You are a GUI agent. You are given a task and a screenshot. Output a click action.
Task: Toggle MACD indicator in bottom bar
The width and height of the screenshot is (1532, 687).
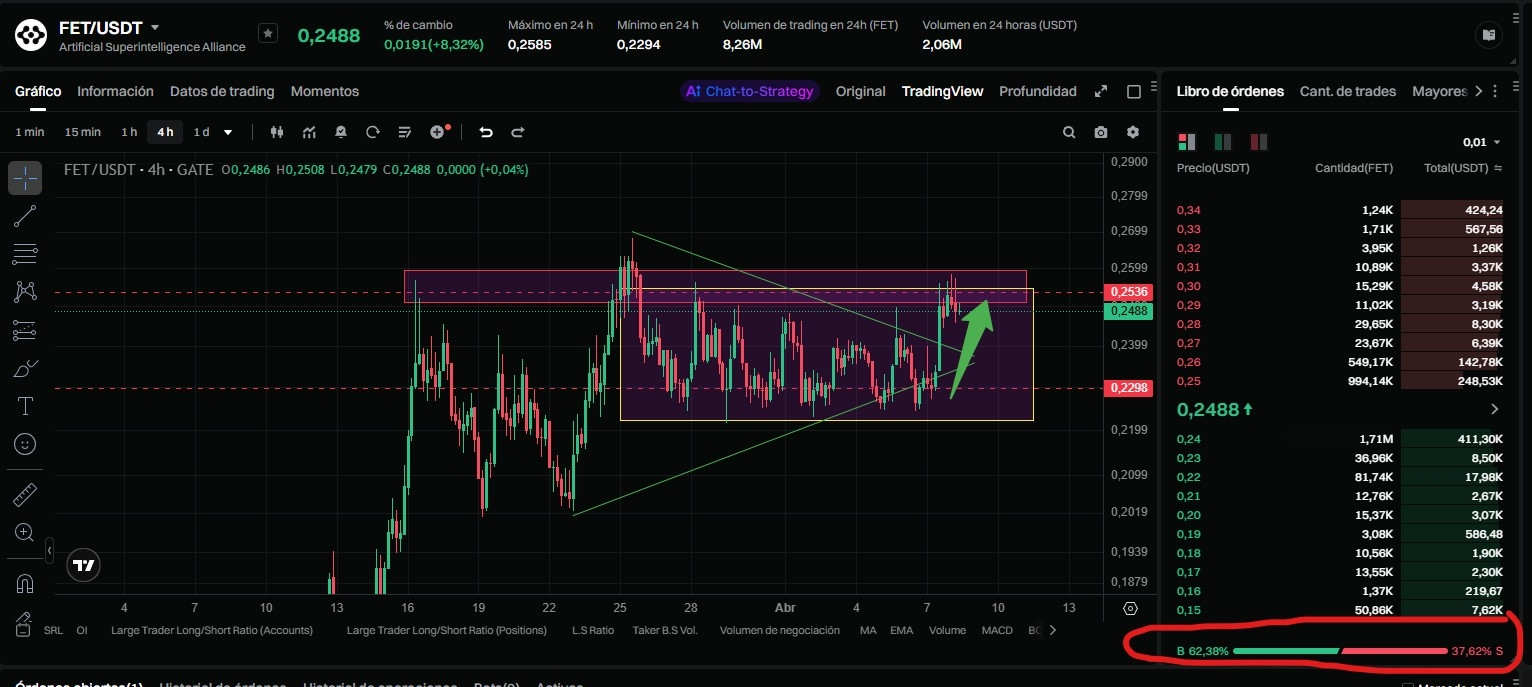(x=997, y=630)
